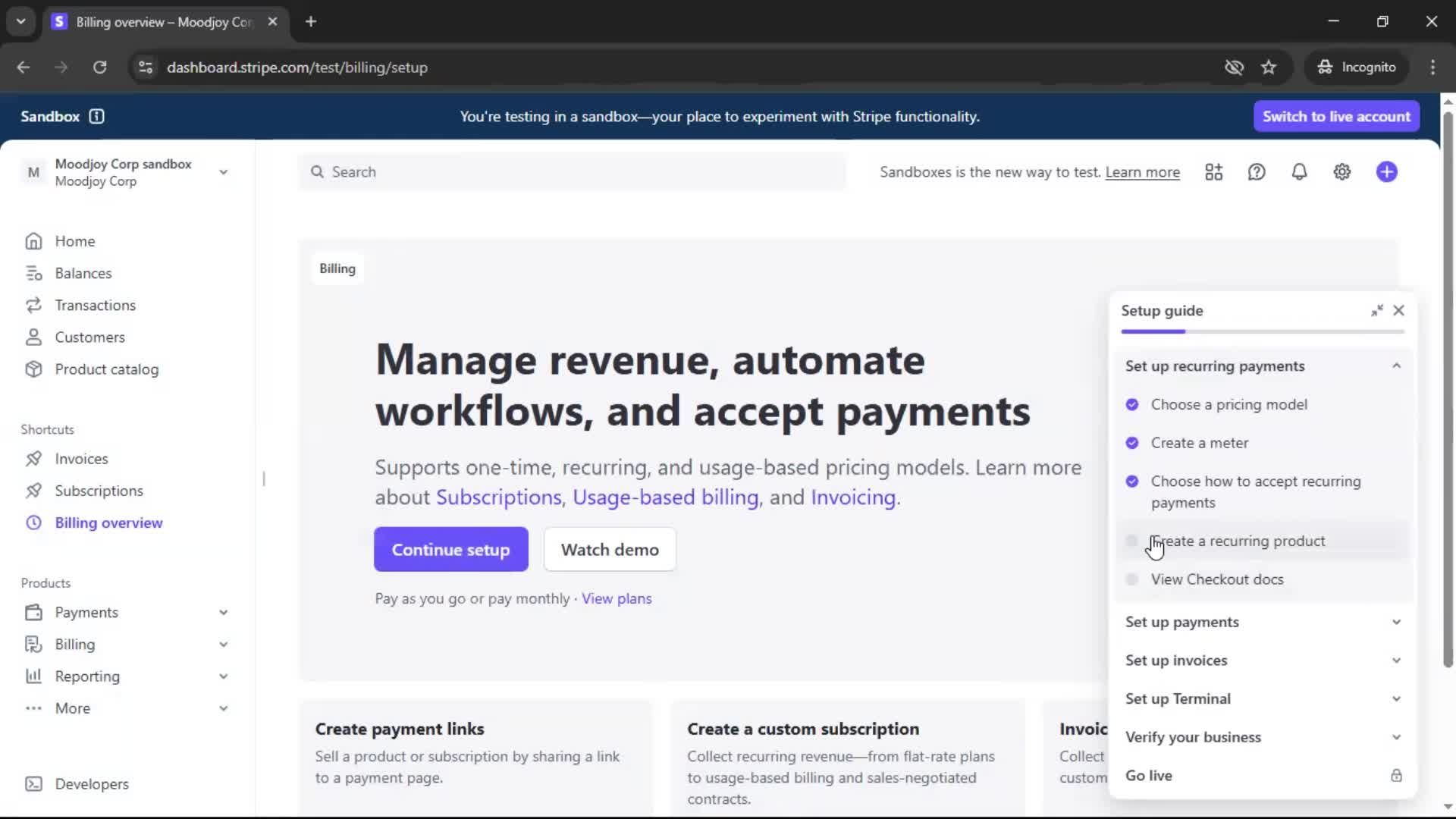Viewport: 1456px width, 819px height.
Task: Click the Setup guide progress bar
Action: (1262, 331)
